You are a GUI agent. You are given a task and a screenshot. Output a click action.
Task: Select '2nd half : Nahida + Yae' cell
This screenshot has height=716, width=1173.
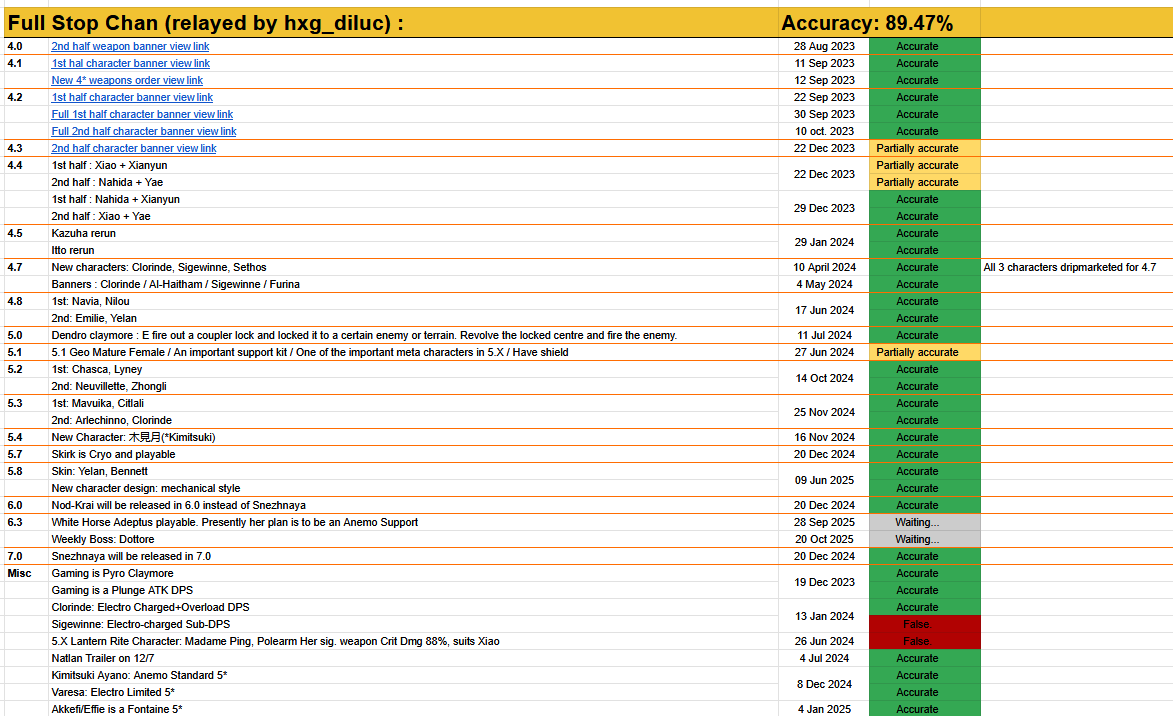[413, 183]
